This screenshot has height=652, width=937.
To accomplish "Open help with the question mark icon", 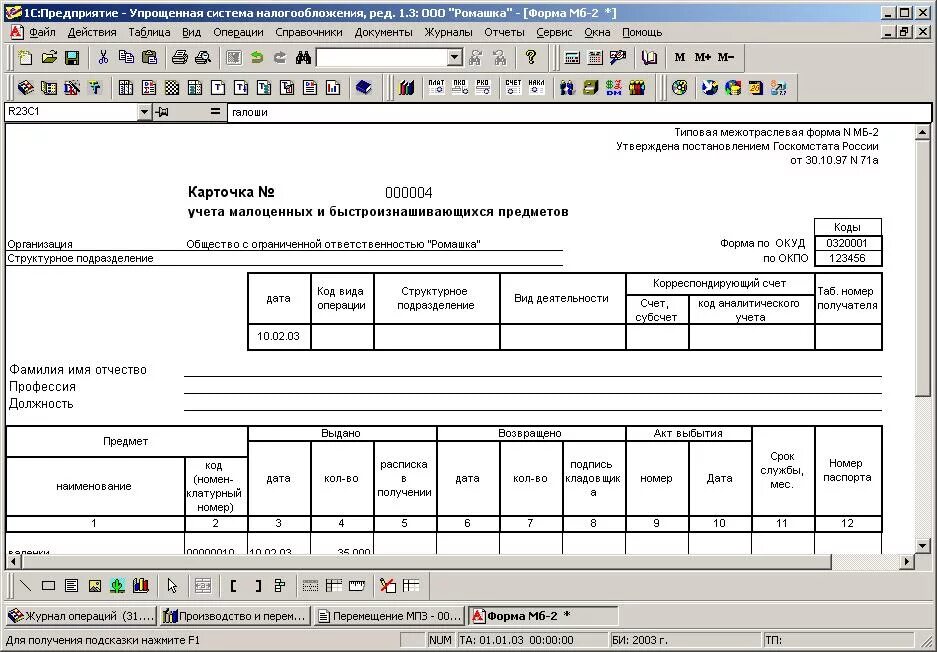I will point(531,57).
